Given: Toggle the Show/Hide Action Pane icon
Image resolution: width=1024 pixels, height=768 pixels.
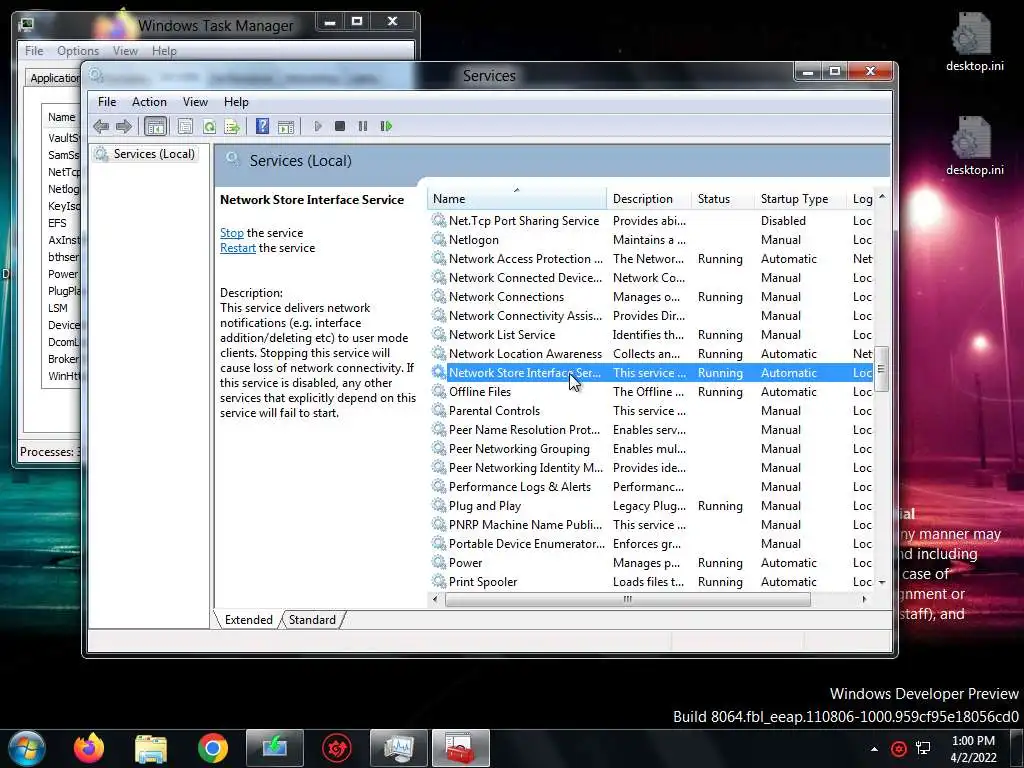Looking at the screenshot, I should 286,127.
